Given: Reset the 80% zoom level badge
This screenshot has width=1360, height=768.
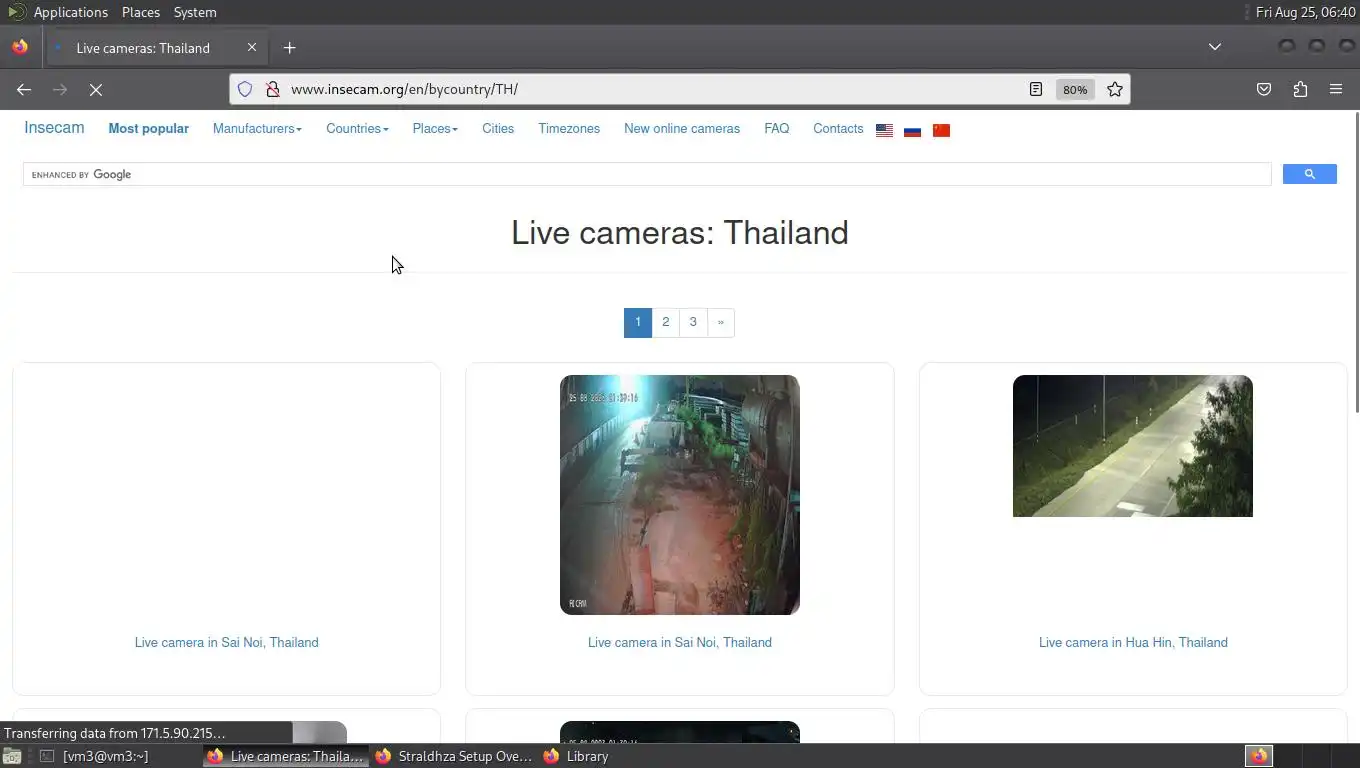Looking at the screenshot, I should coord(1075,89).
